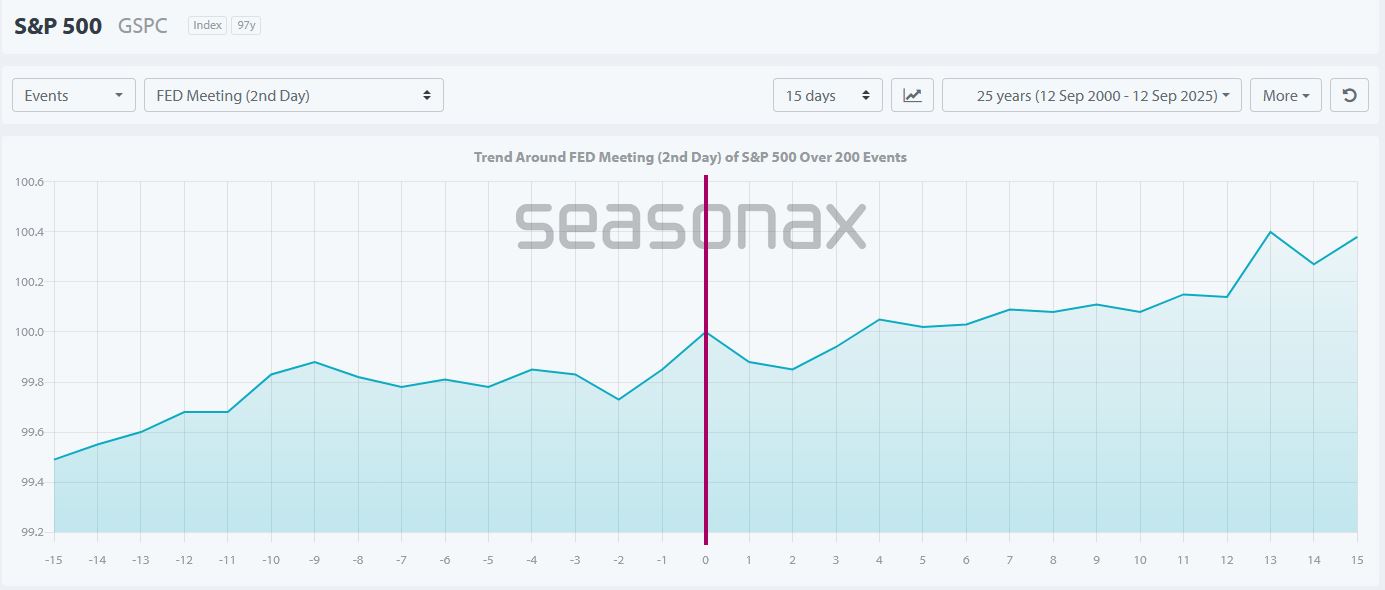Viewport: 1385px width, 590px height.
Task: Open the 15 days range dropdown
Action: click(x=828, y=95)
